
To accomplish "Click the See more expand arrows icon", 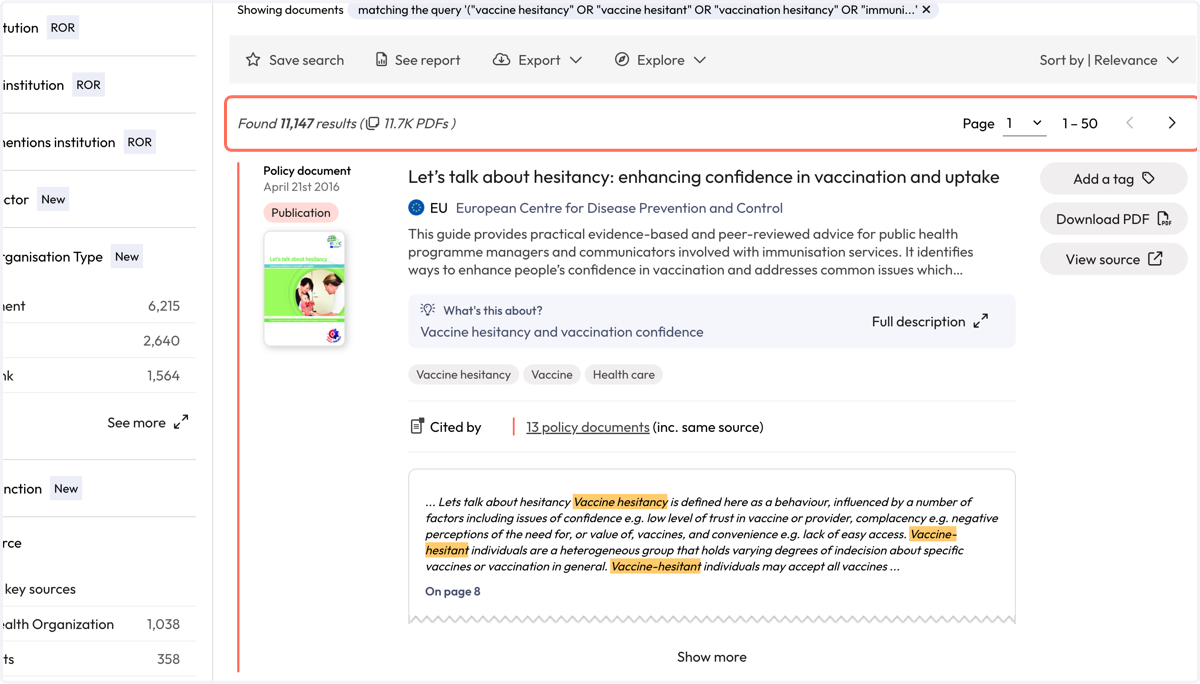I will tap(181, 422).
